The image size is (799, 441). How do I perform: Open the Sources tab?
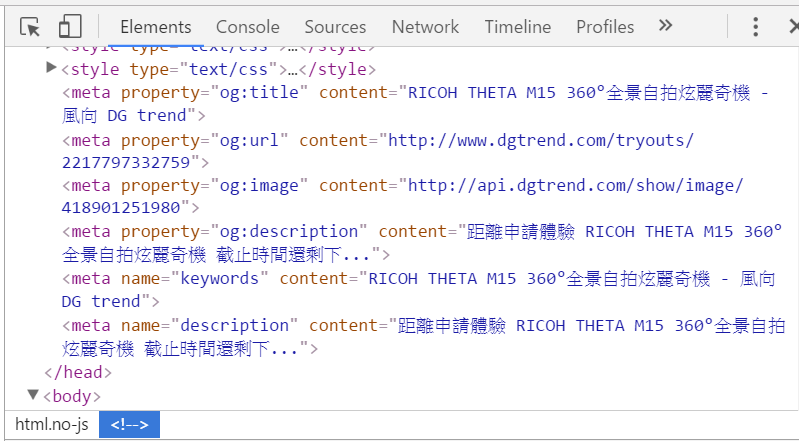(x=335, y=27)
